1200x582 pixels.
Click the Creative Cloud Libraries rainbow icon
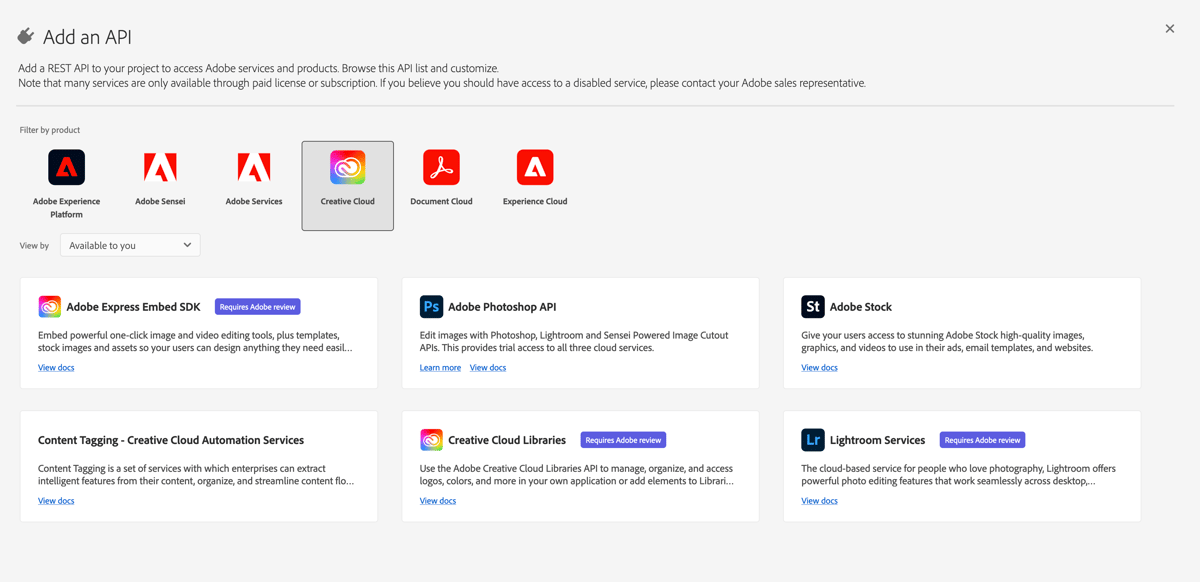[x=430, y=439]
